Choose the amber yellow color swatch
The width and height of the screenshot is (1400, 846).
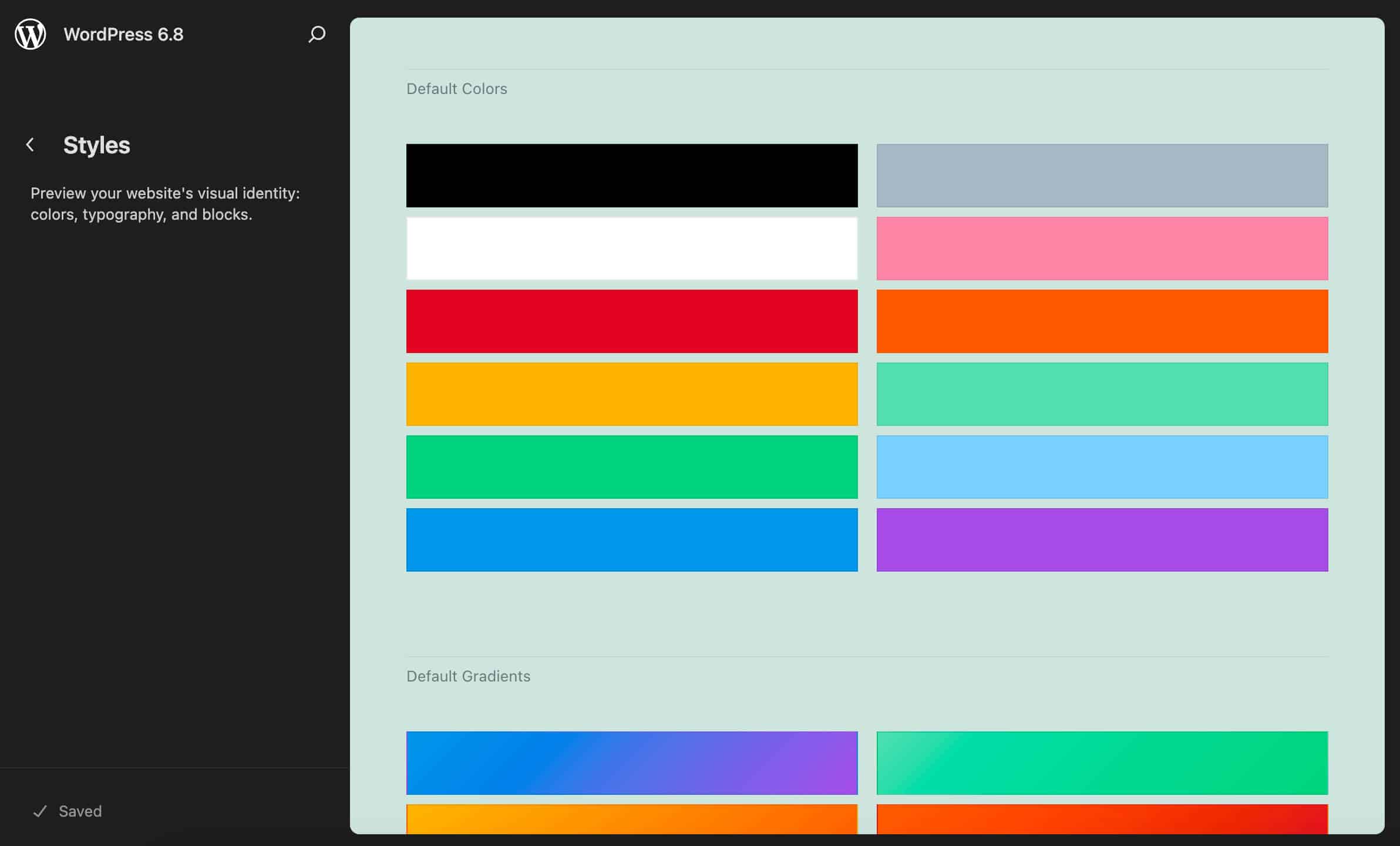[x=631, y=394]
